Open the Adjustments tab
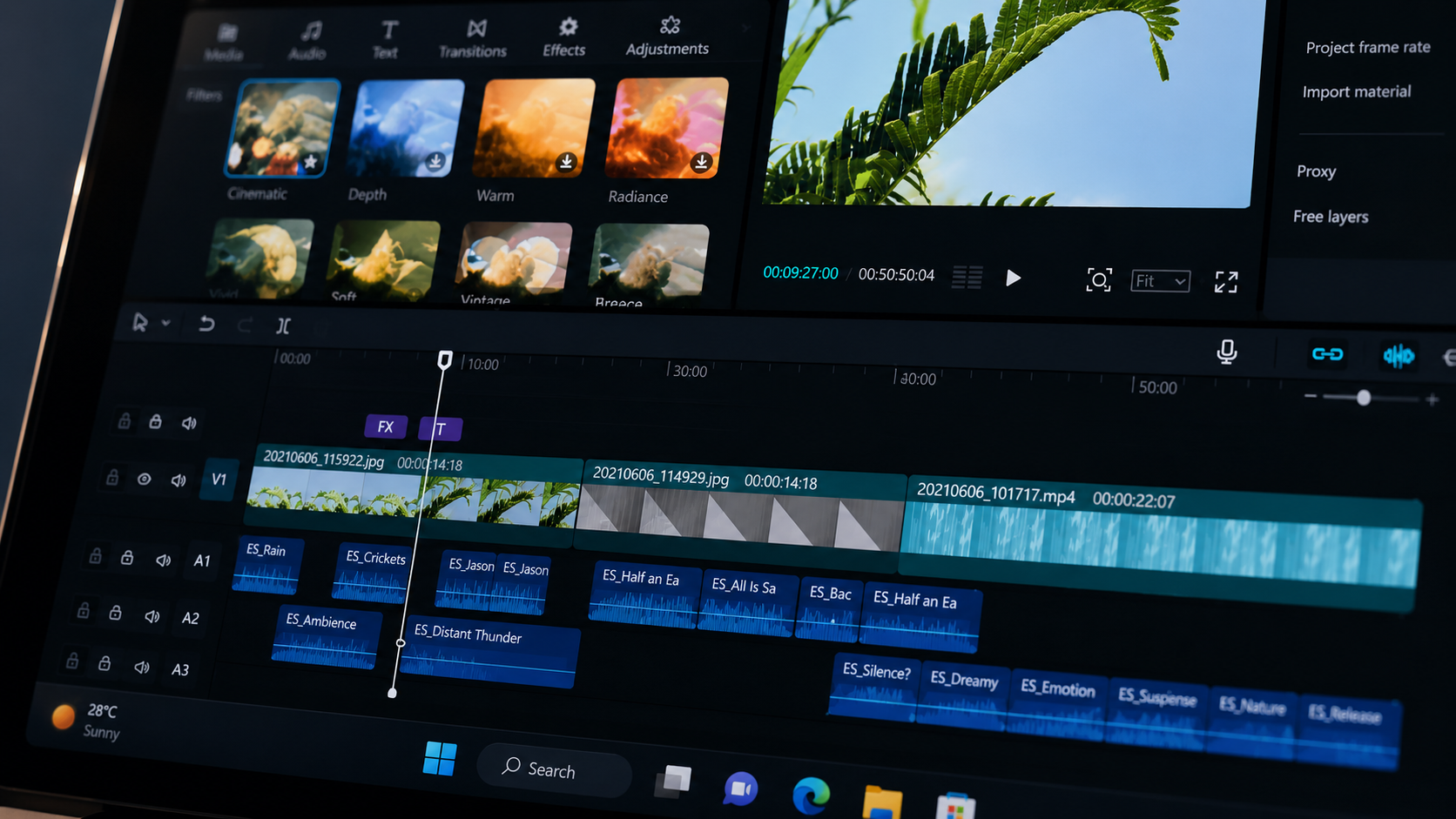The image size is (1456, 819). (667, 37)
